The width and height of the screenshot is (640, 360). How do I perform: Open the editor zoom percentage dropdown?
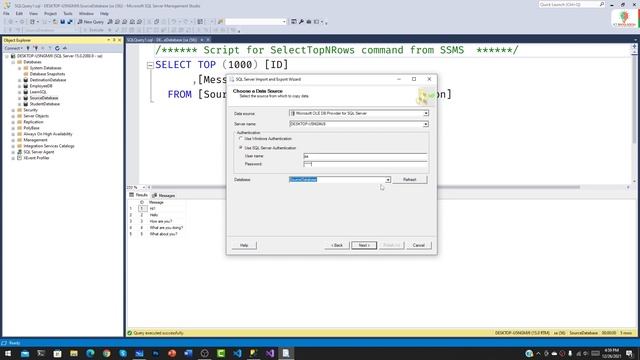(144, 187)
